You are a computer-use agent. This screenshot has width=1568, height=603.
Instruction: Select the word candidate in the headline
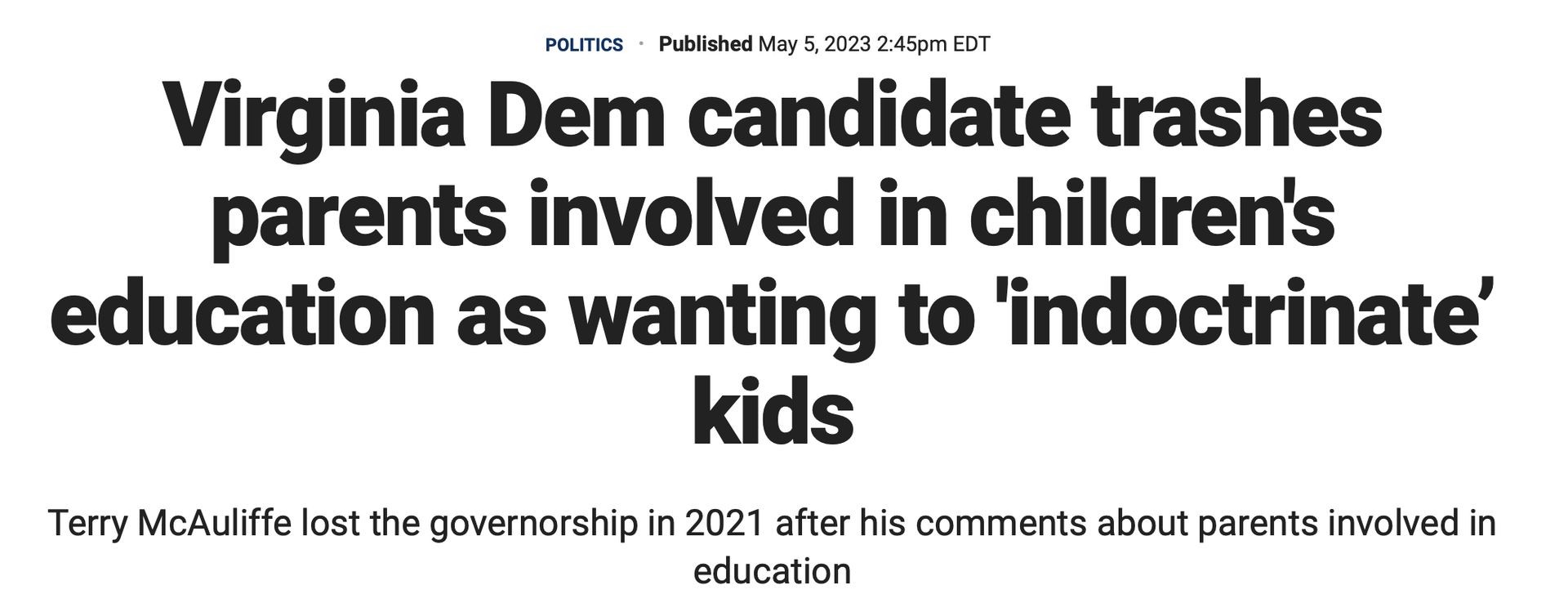point(879,117)
